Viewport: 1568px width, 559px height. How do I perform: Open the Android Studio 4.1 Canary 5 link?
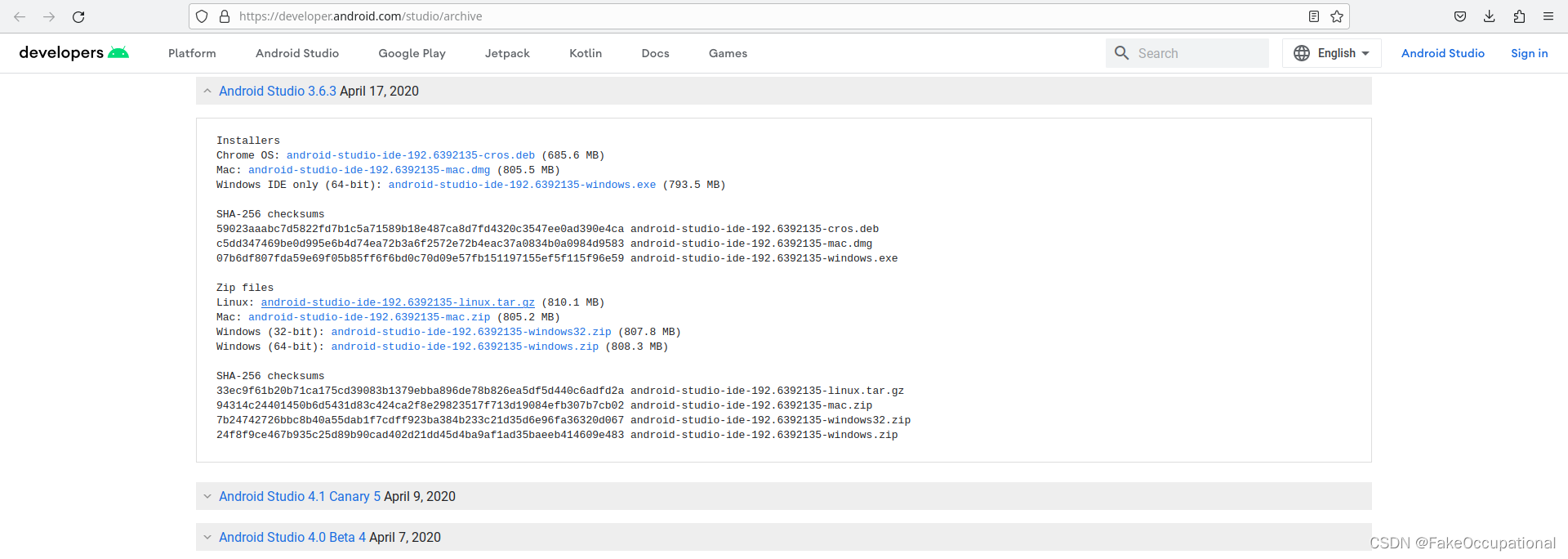pyautogui.click(x=300, y=497)
